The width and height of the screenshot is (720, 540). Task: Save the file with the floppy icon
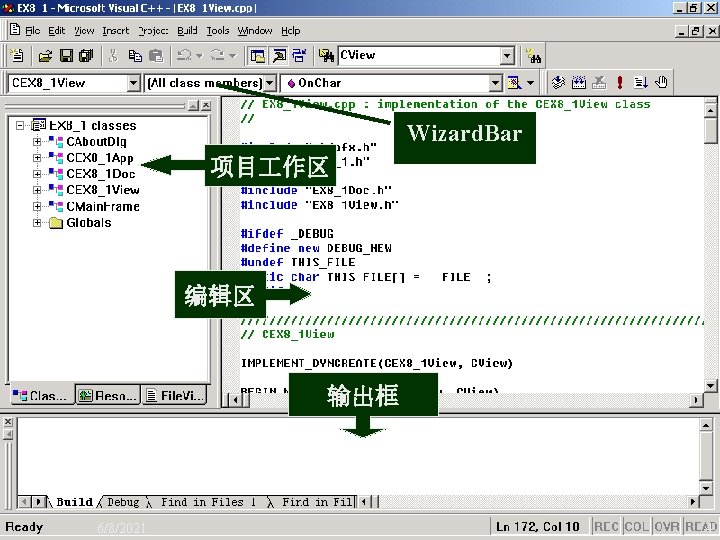[66, 56]
